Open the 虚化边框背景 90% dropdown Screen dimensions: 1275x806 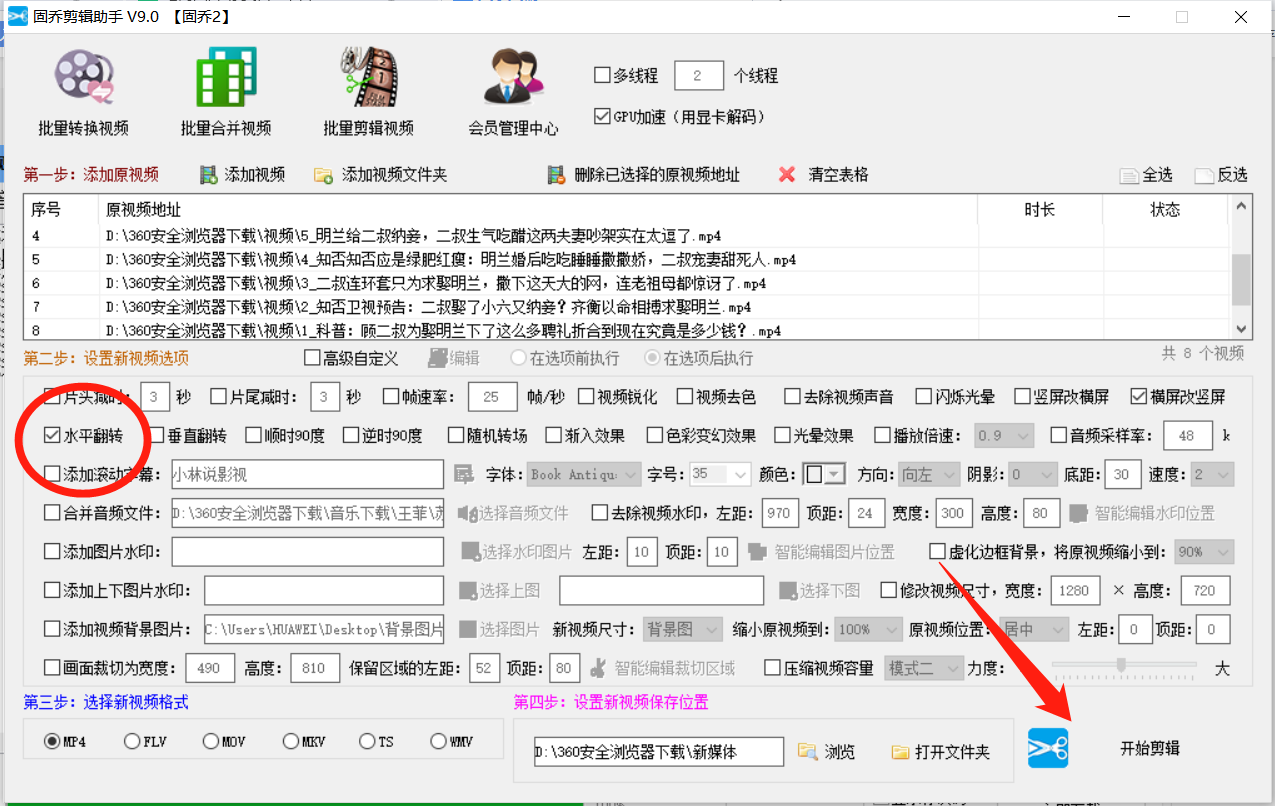coord(1204,552)
